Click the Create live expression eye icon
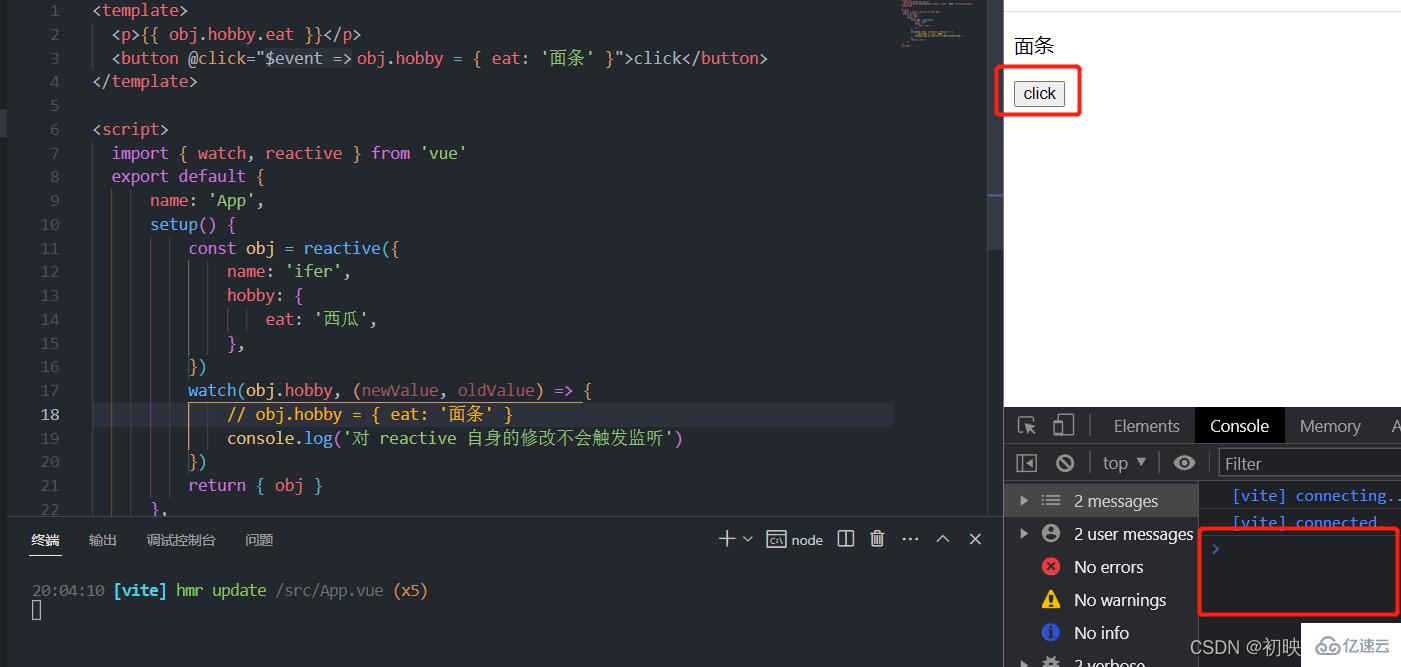This screenshot has width=1401, height=667. coord(1184,461)
